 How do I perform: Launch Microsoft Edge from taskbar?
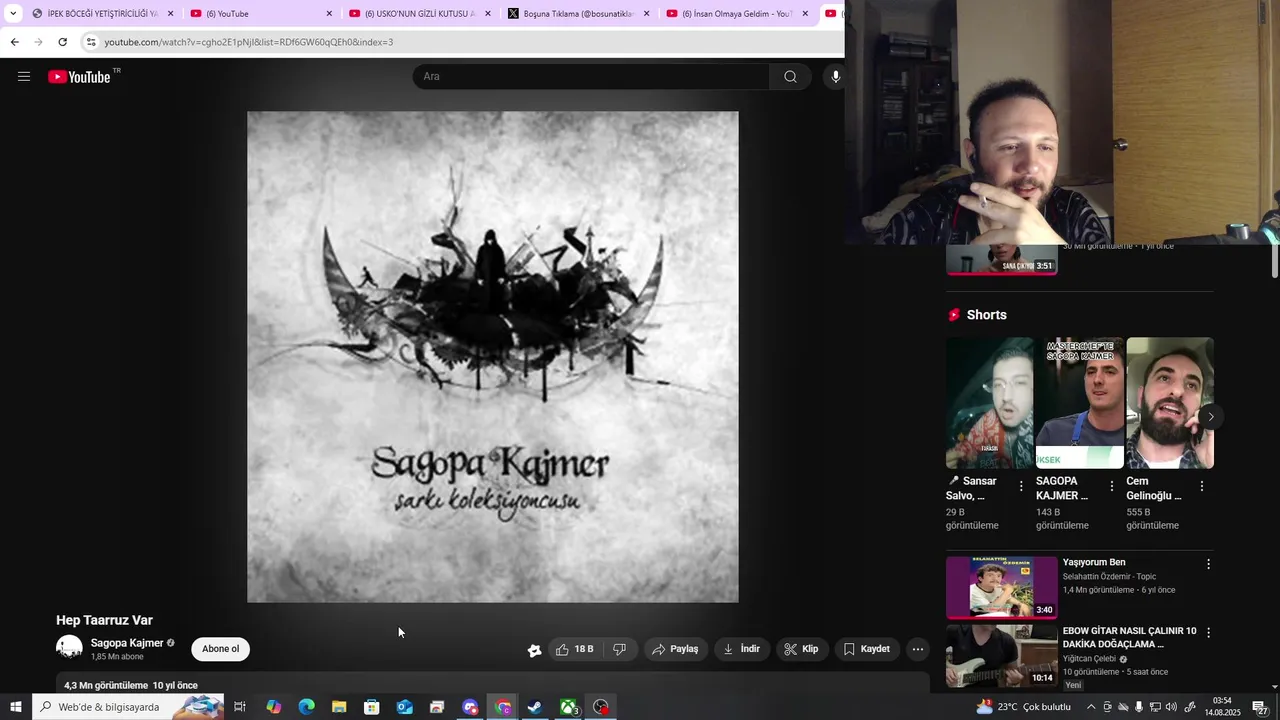click(306, 707)
